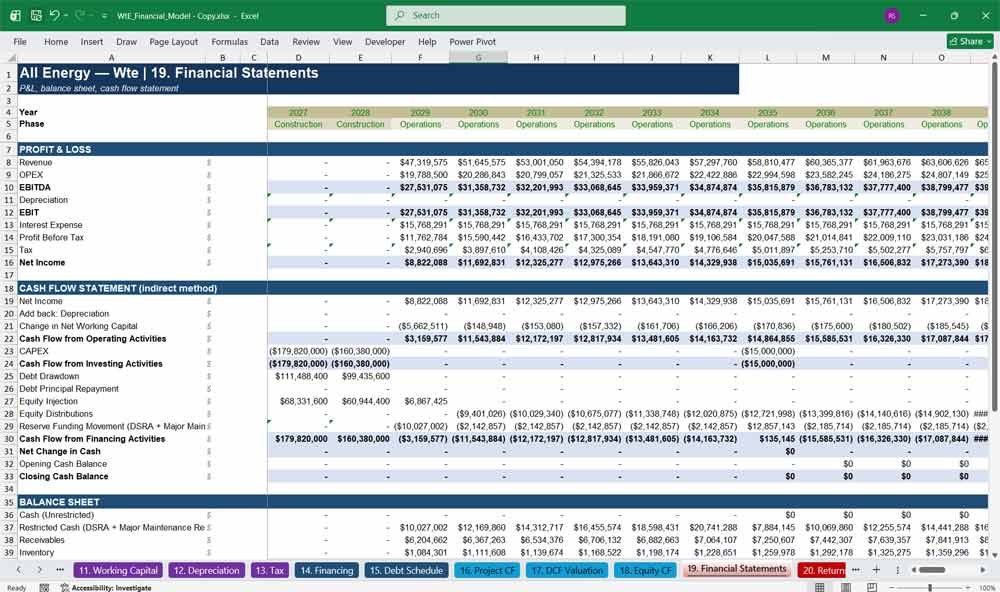Switch to 13. Tax sheet
1000x592 pixels.
270,570
